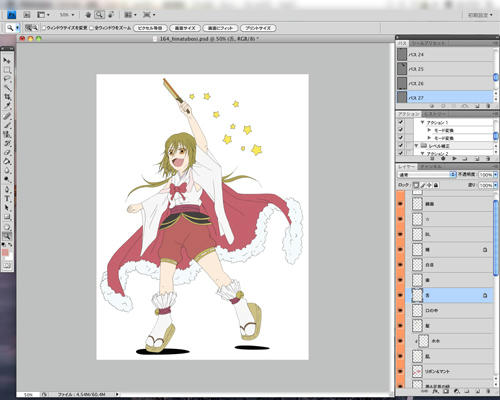
Task: Click the Zoom tool in application bar
Action: coord(99,15)
